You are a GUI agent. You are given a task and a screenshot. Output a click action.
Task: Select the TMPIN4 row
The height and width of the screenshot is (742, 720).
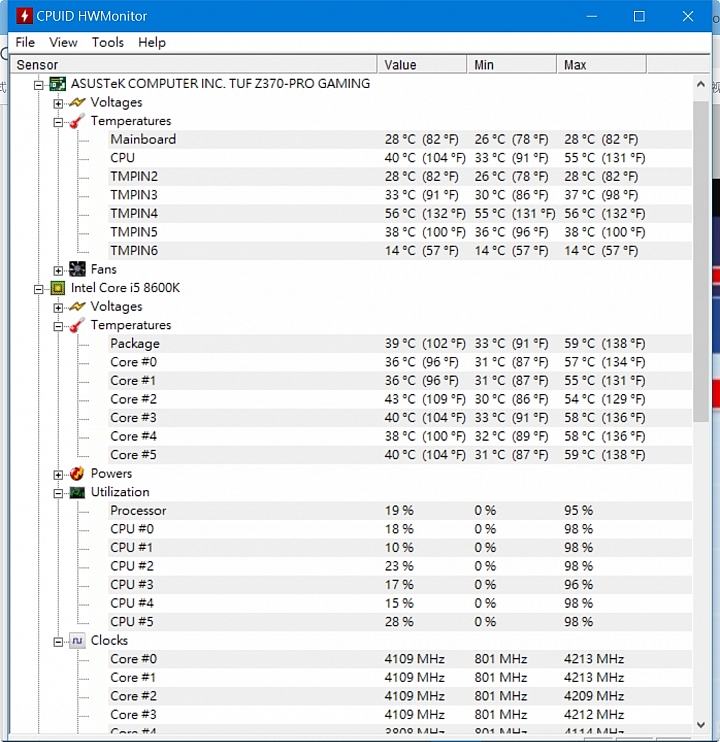[x=400, y=214]
